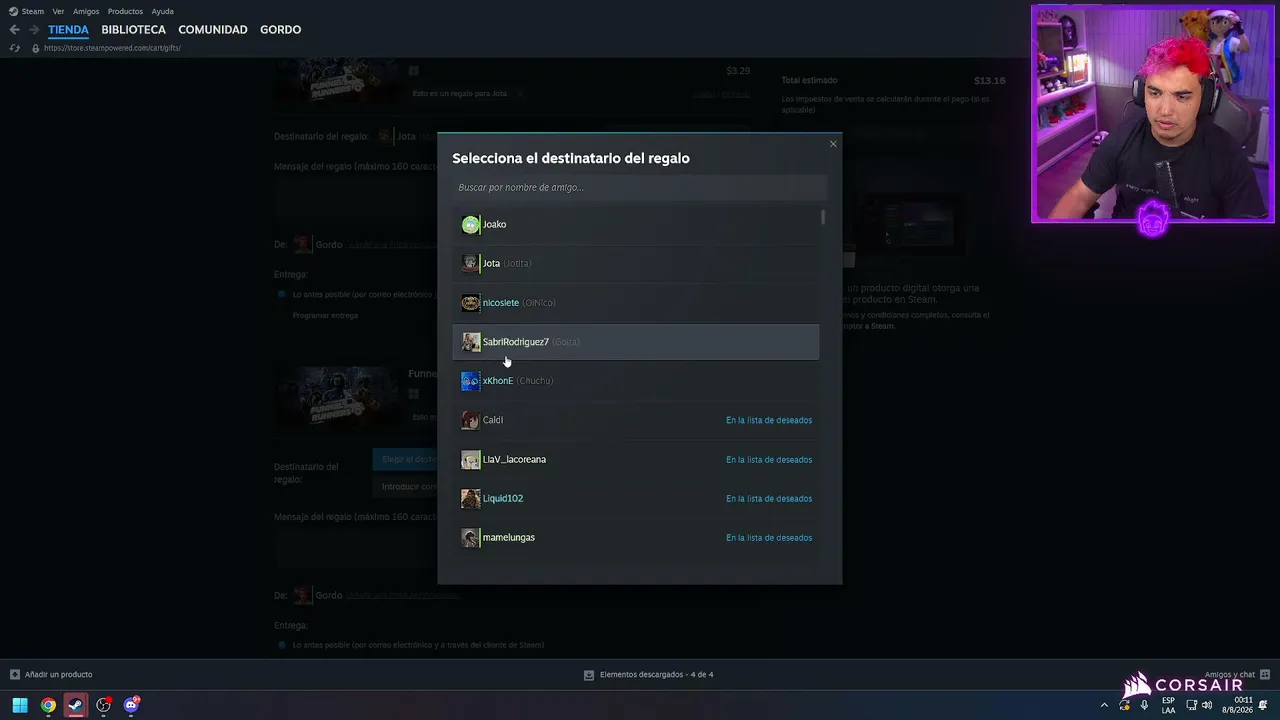
Task: Pick LiaV_lacoreana as gift recipient
Action: (x=636, y=459)
